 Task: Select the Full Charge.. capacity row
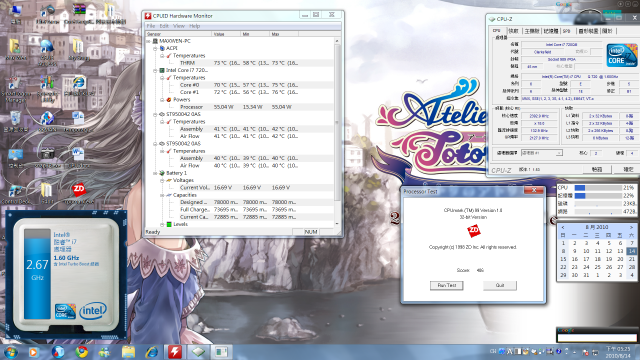(x=240, y=210)
